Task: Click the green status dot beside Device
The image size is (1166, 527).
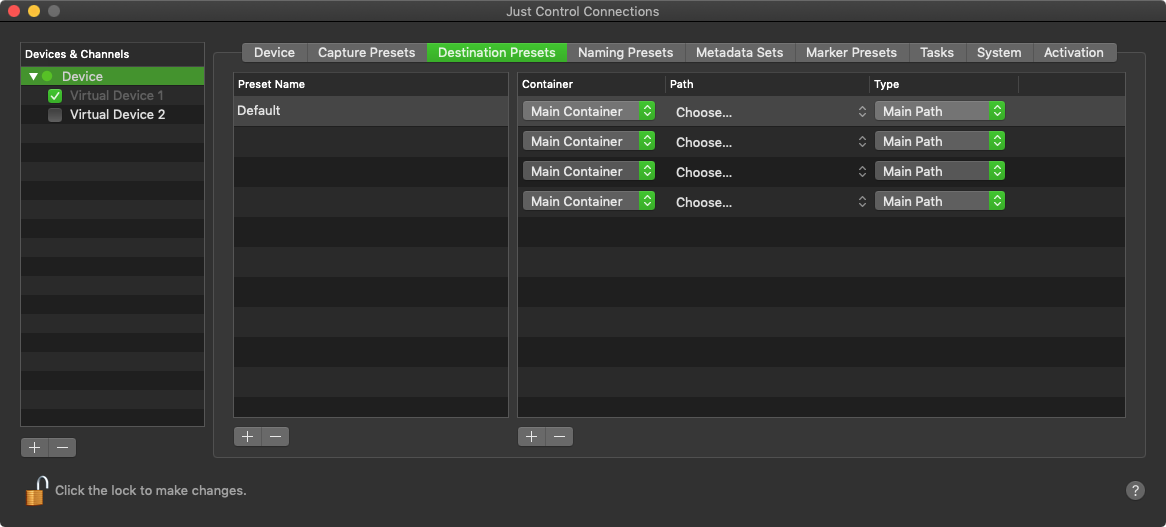Action: pos(47,77)
